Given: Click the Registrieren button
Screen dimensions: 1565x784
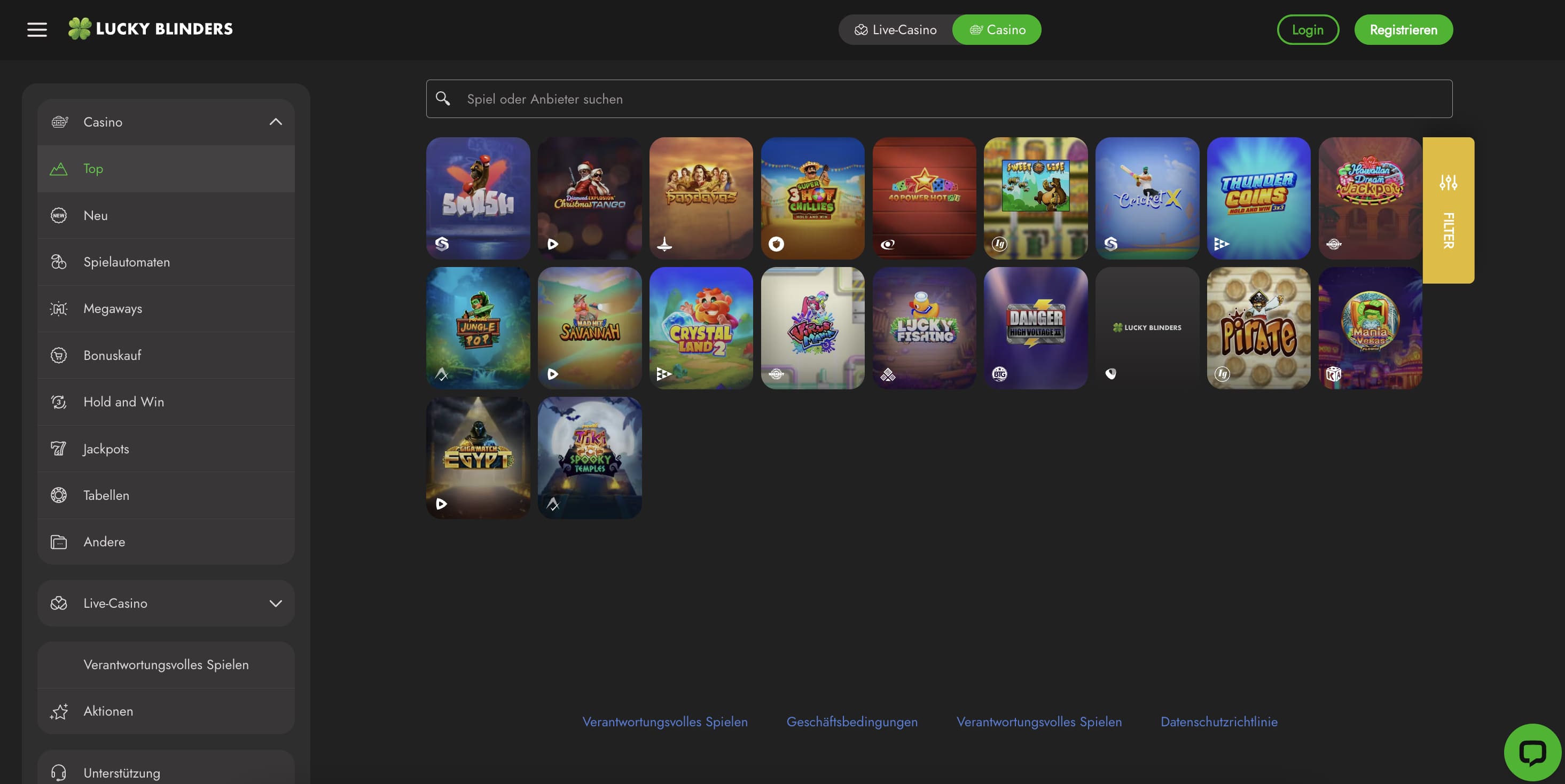Looking at the screenshot, I should click(x=1403, y=30).
